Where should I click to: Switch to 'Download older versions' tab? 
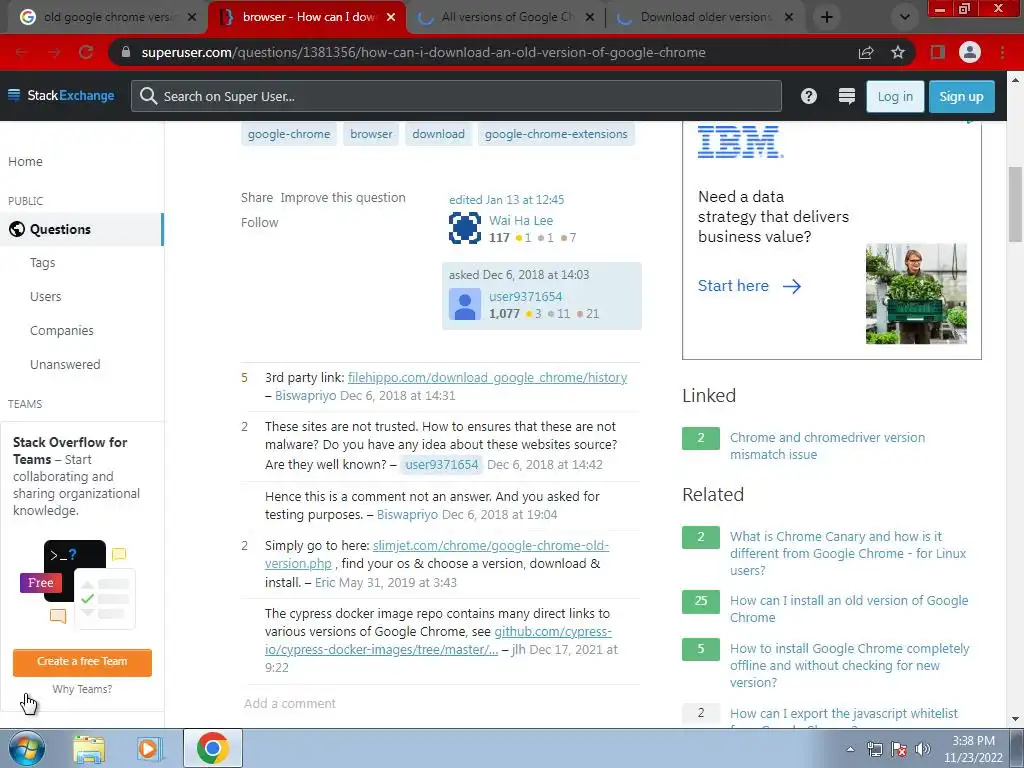coord(705,17)
